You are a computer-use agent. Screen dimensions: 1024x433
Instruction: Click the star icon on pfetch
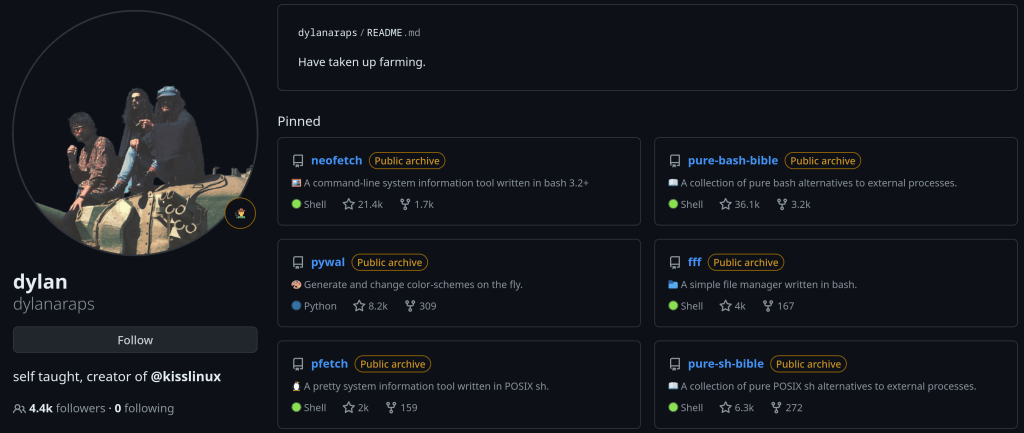[349, 408]
